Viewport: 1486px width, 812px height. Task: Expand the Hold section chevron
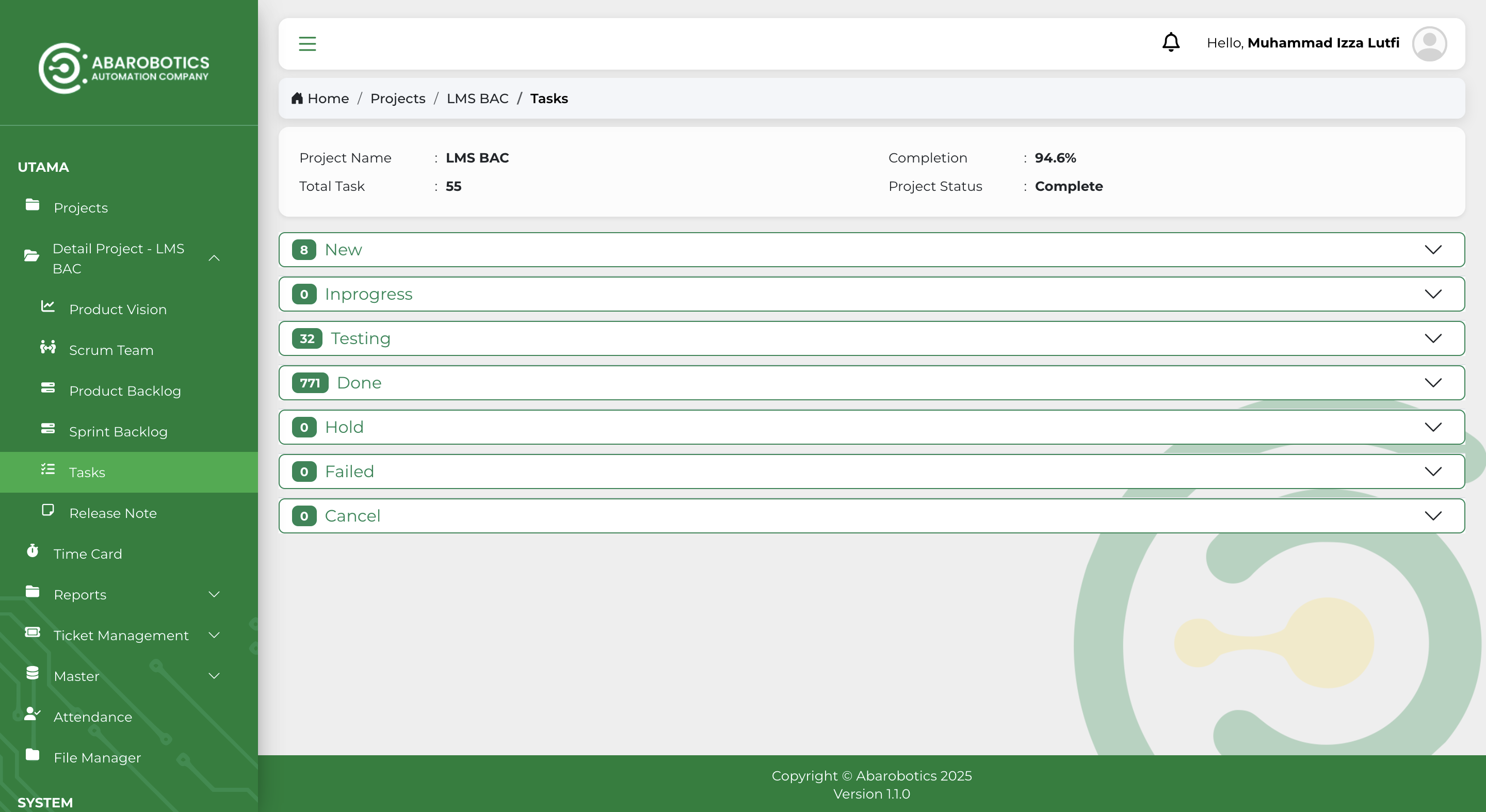(1433, 427)
